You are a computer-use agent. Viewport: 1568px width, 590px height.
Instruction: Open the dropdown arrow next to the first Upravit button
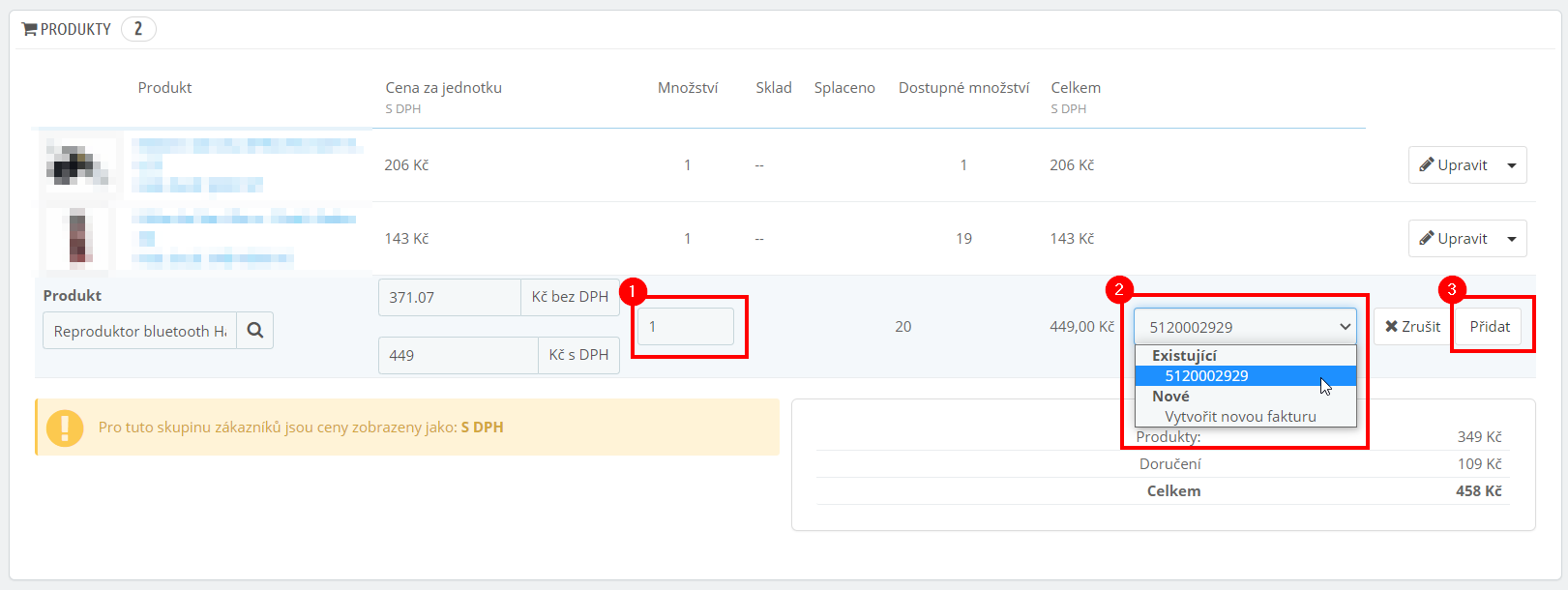coord(1512,165)
